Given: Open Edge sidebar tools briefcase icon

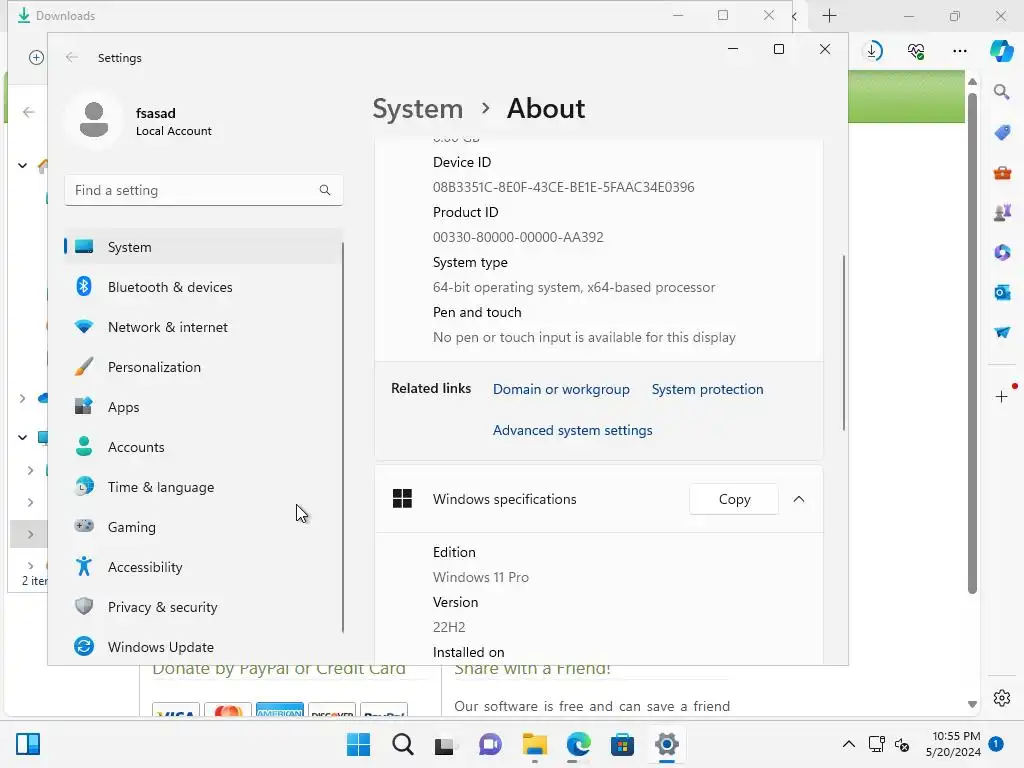Looking at the screenshot, I should [x=1002, y=173].
